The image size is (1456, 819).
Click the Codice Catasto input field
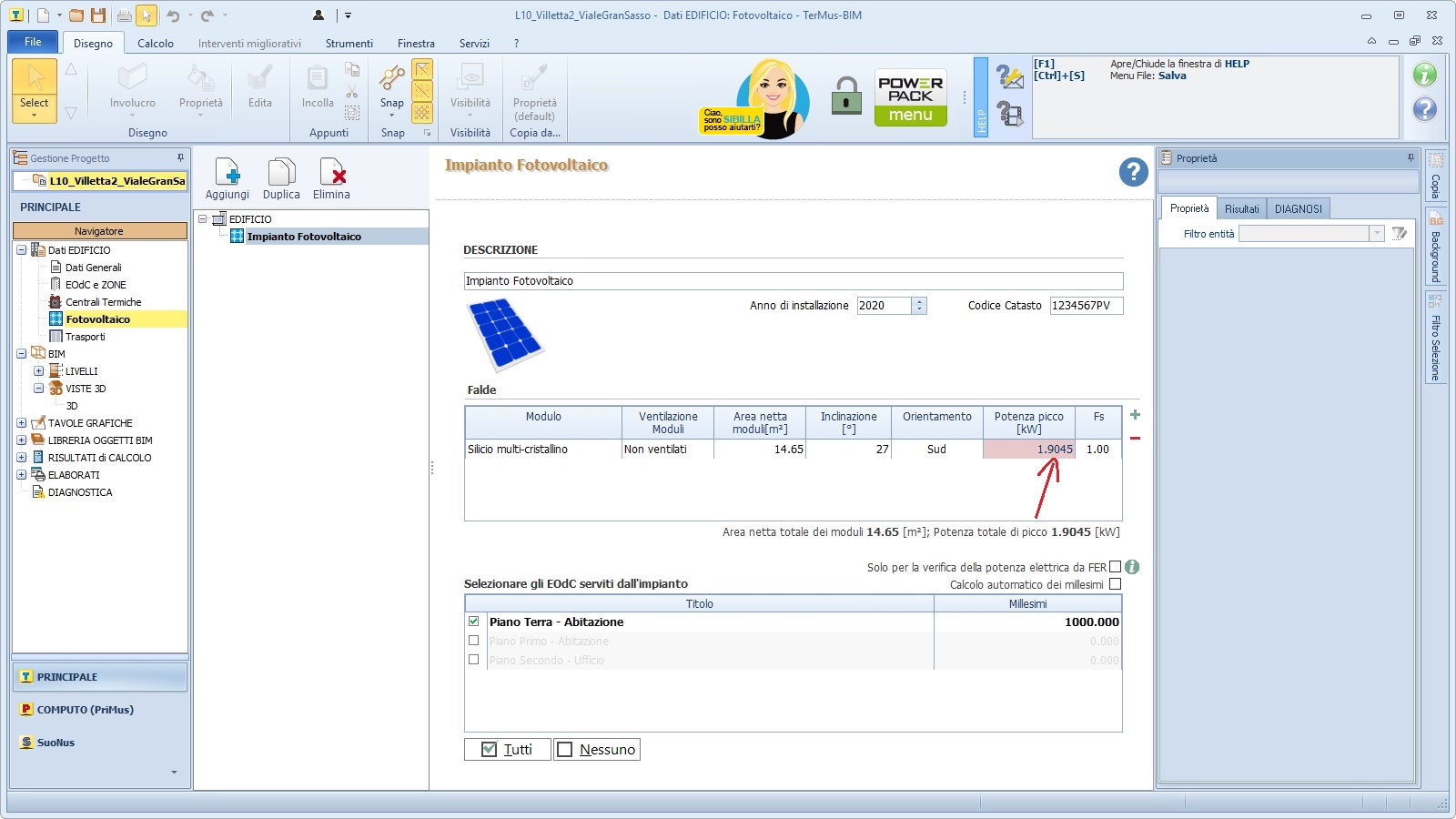[x=1086, y=306]
